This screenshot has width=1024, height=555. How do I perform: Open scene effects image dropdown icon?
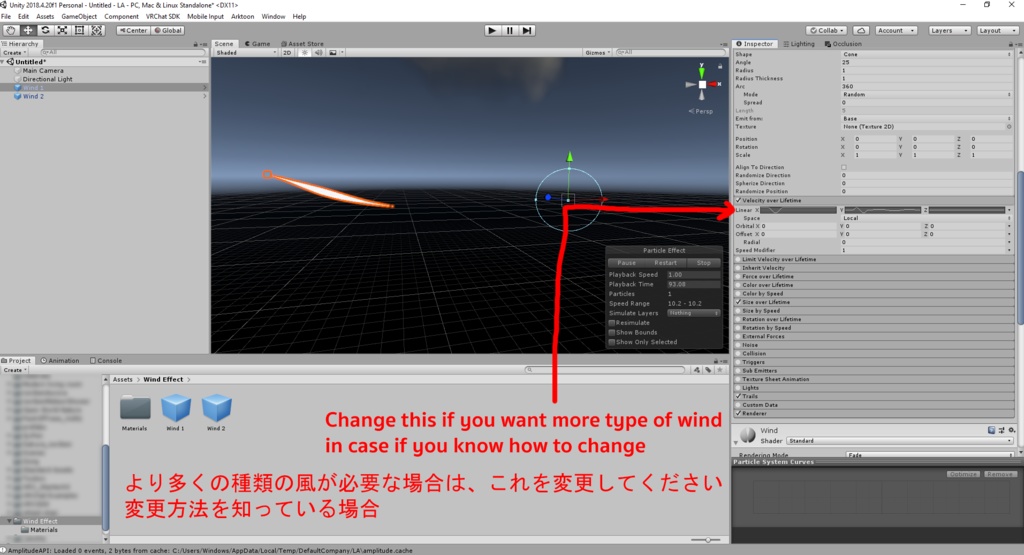tap(335, 52)
